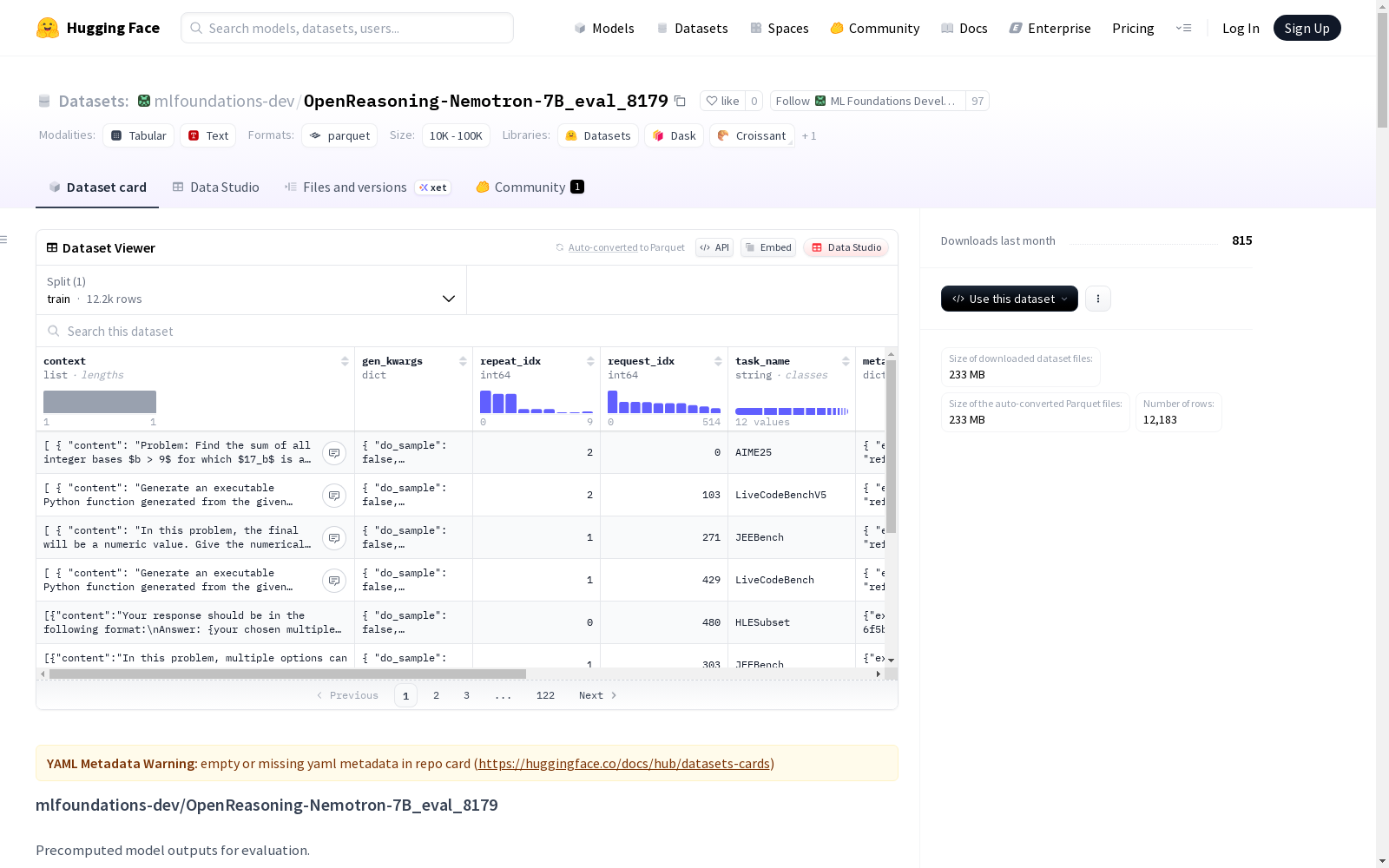Click the table's horizontal scrollbar thumb
Viewport: 1389px width, 868px height.
point(287,674)
